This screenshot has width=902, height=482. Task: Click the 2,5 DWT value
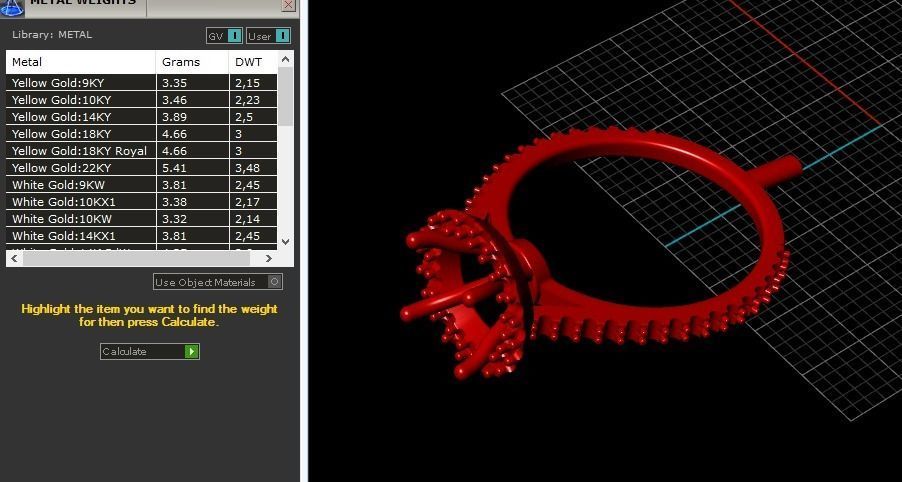244,117
